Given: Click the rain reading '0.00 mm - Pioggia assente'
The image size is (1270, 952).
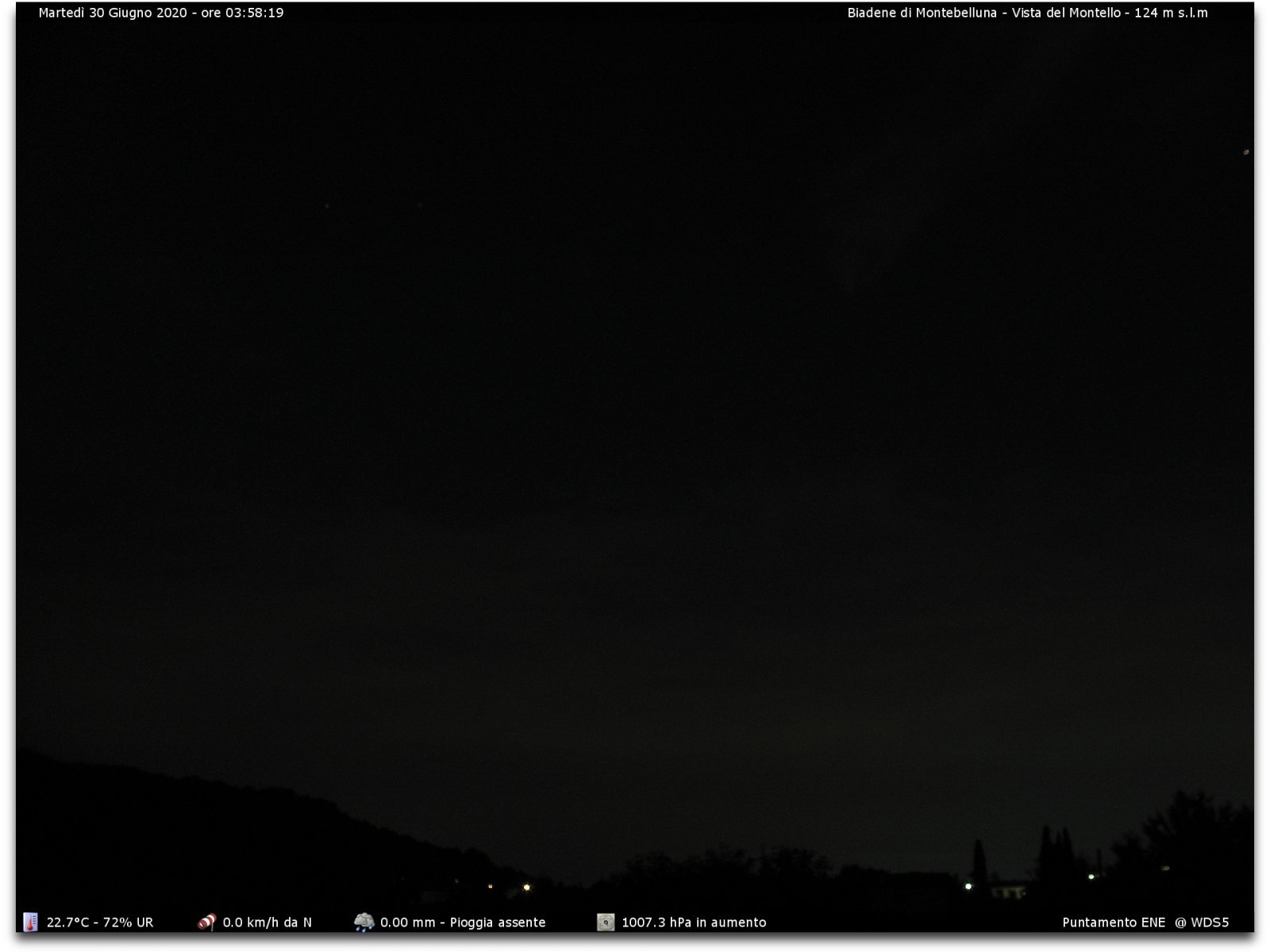Looking at the screenshot, I should point(463,923).
